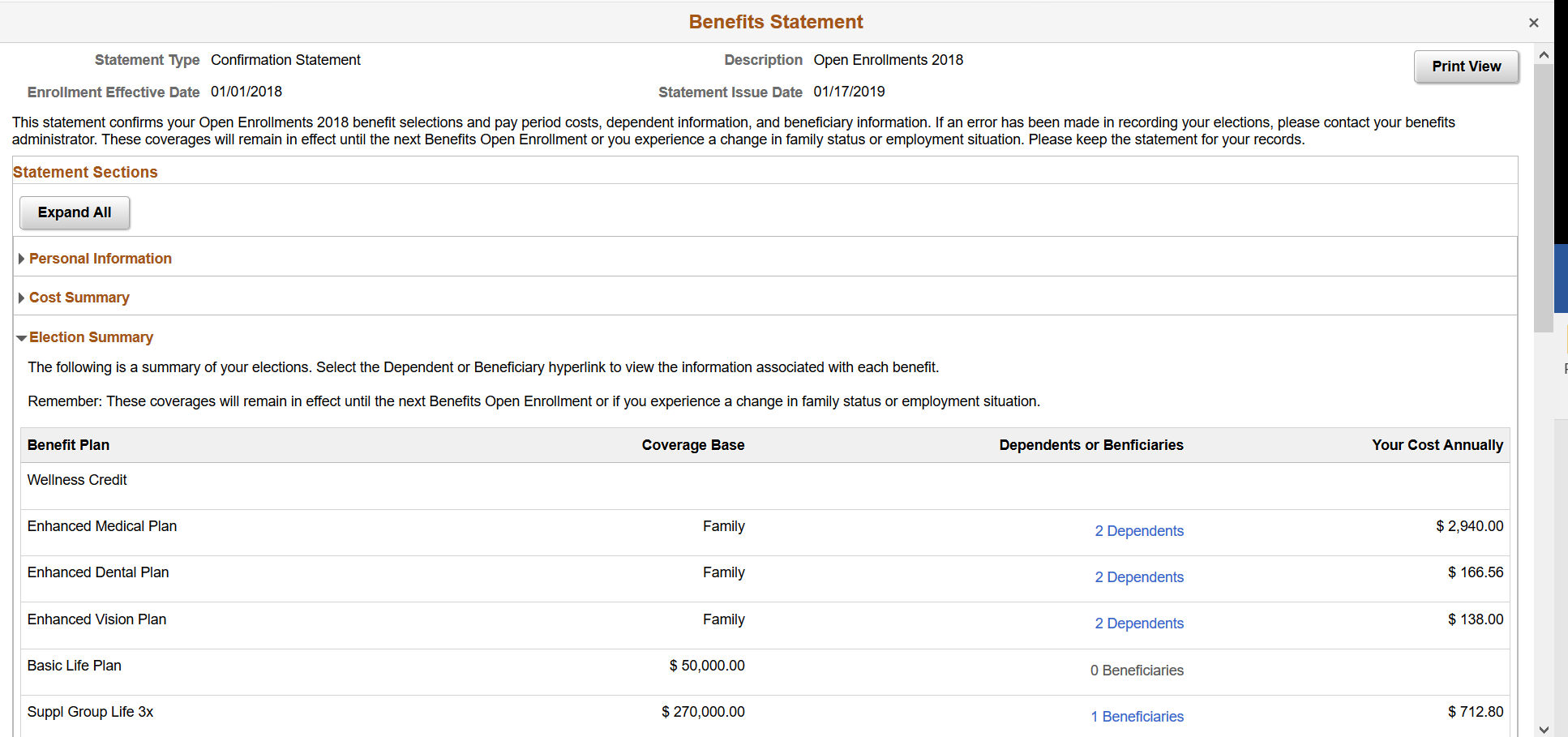Open Enhanced Dental Plan 2 Dependents link
Screen dimensions: 1568x737
coord(1139,577)
